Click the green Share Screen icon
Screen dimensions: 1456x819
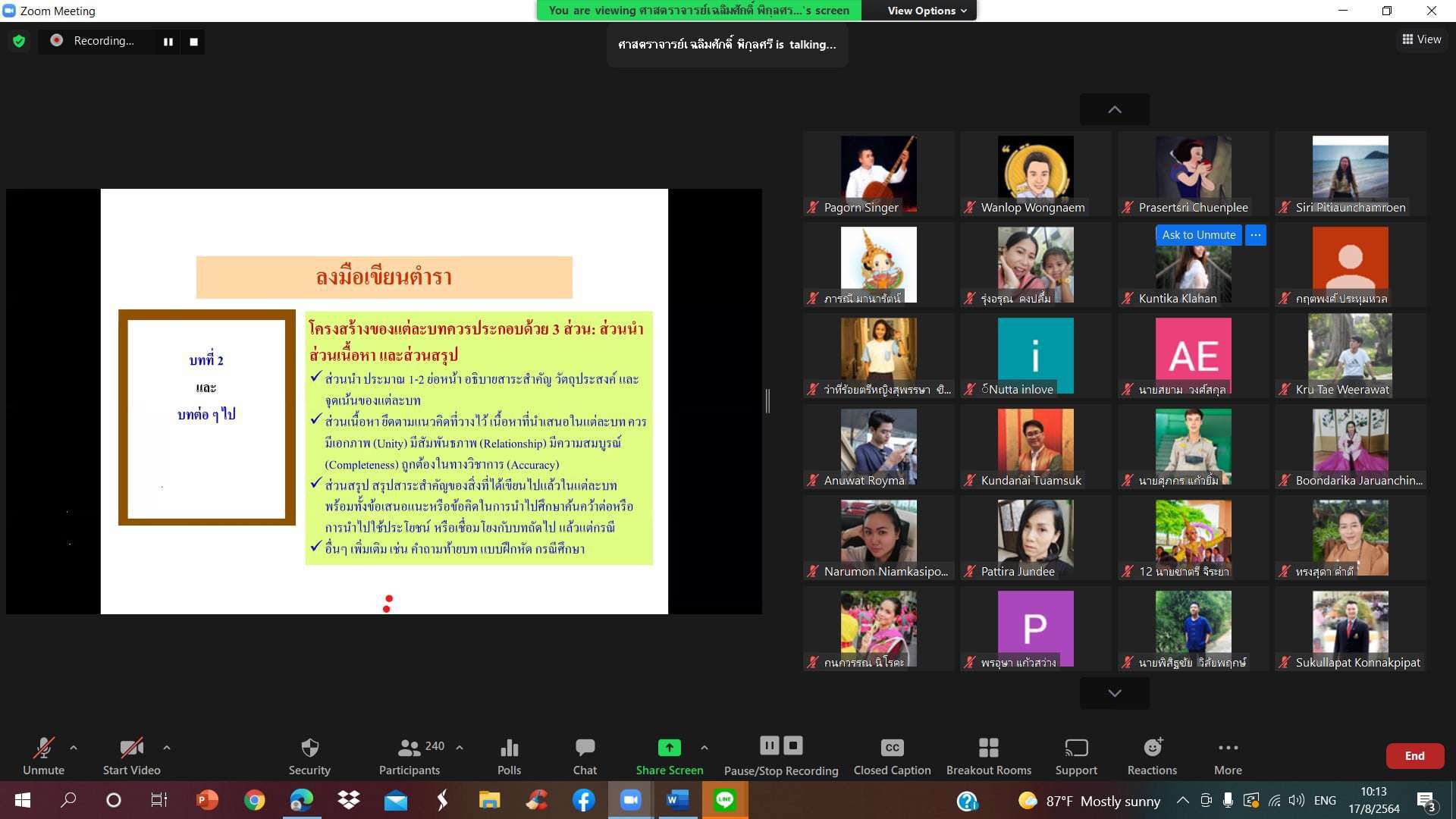669,748
